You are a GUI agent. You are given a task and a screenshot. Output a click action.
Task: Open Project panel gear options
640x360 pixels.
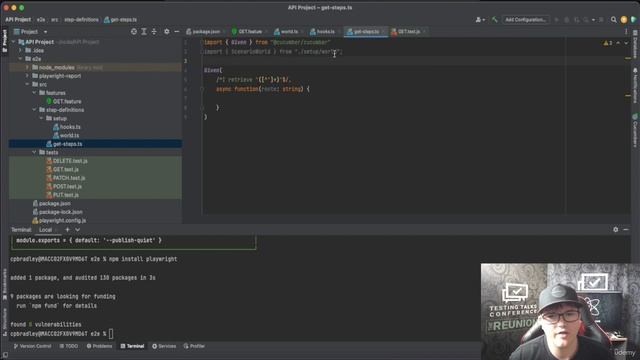pyautogui.click(x=167, y=31)
